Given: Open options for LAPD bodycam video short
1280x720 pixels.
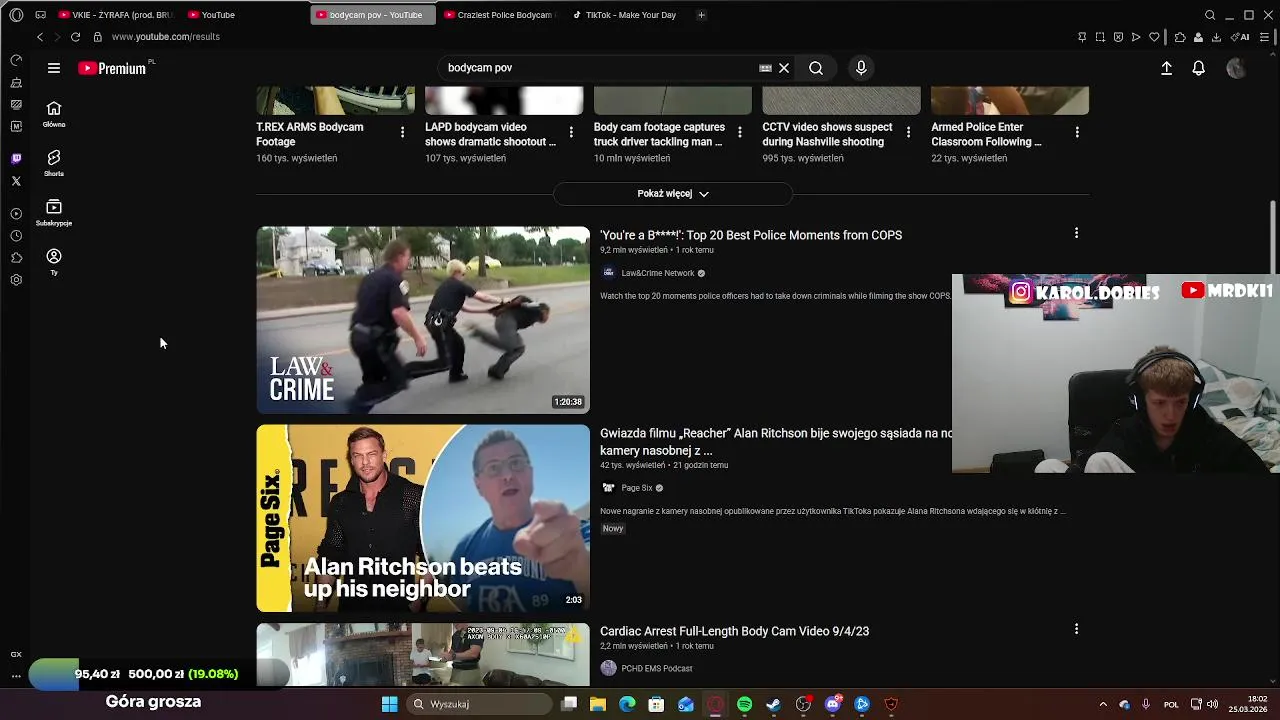Looking at the screenshot, I should (x=571, y=132).
